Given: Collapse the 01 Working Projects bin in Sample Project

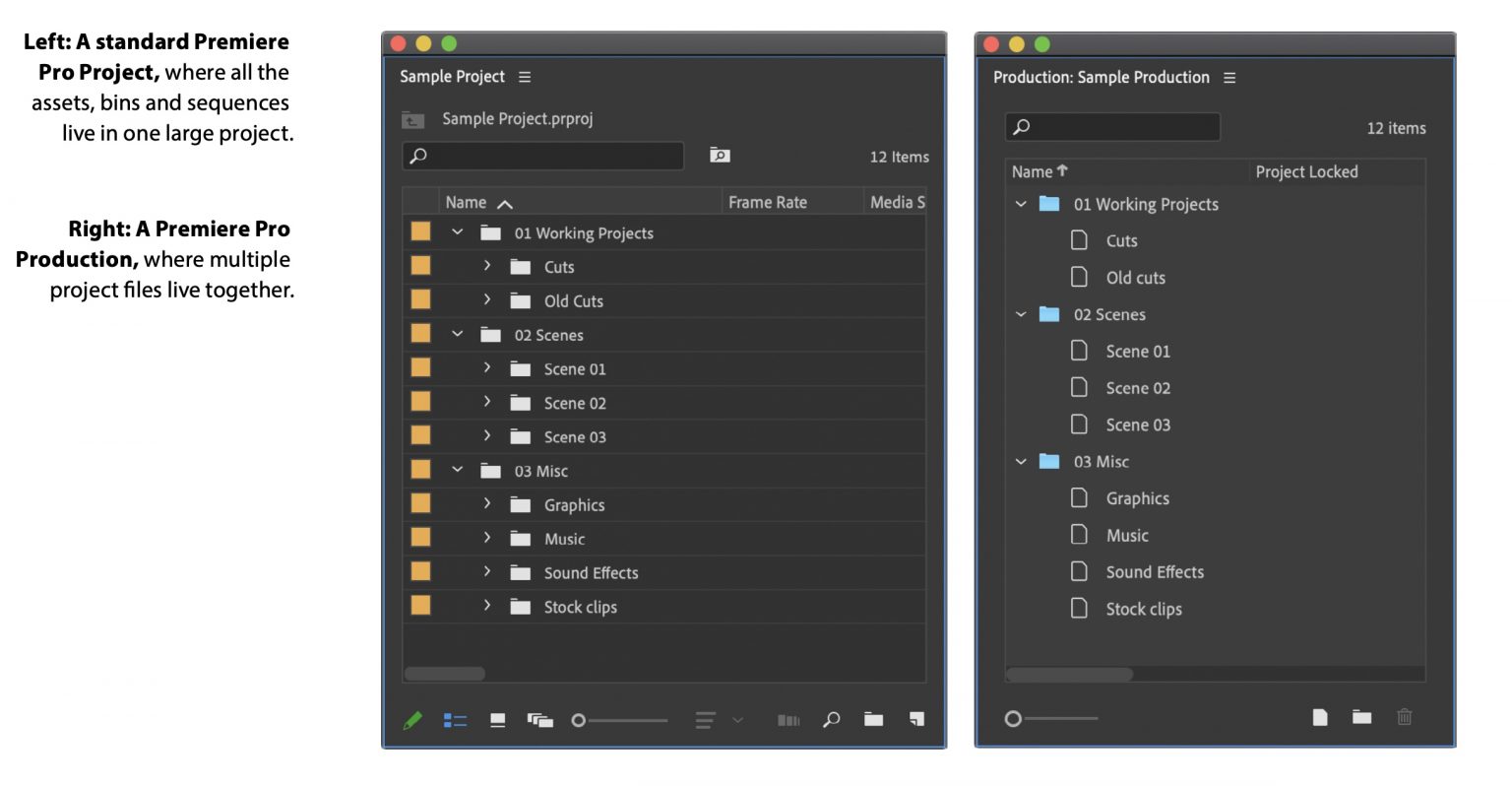Looking at the screenshot, I should pos(458,232).
